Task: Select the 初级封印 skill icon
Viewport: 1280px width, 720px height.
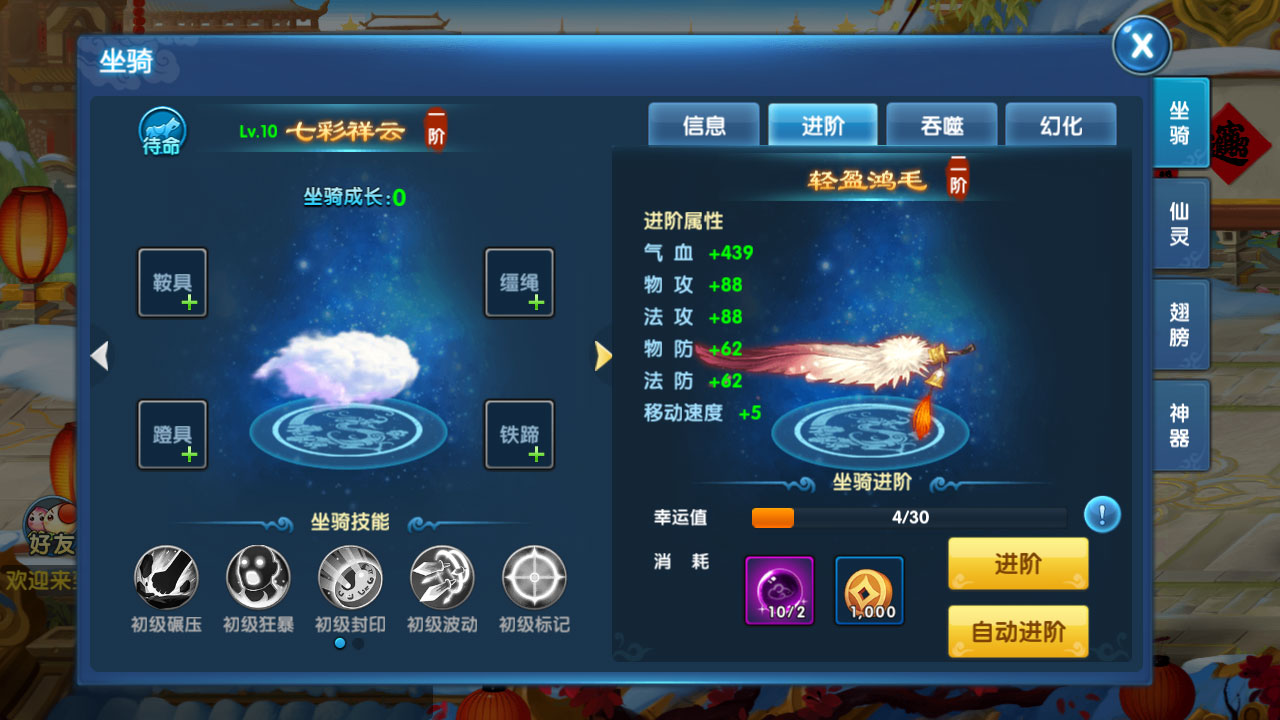Action: (350, 578)
